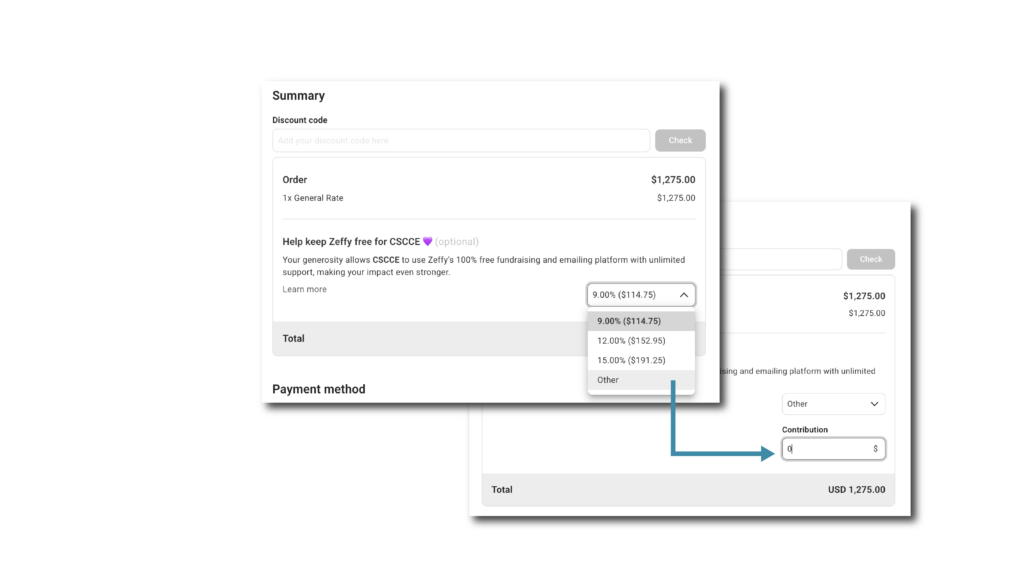The height and width of the screenshot is (576, 1024).
Task: Click the Summary heading at the top
Action: pos(298,95)
